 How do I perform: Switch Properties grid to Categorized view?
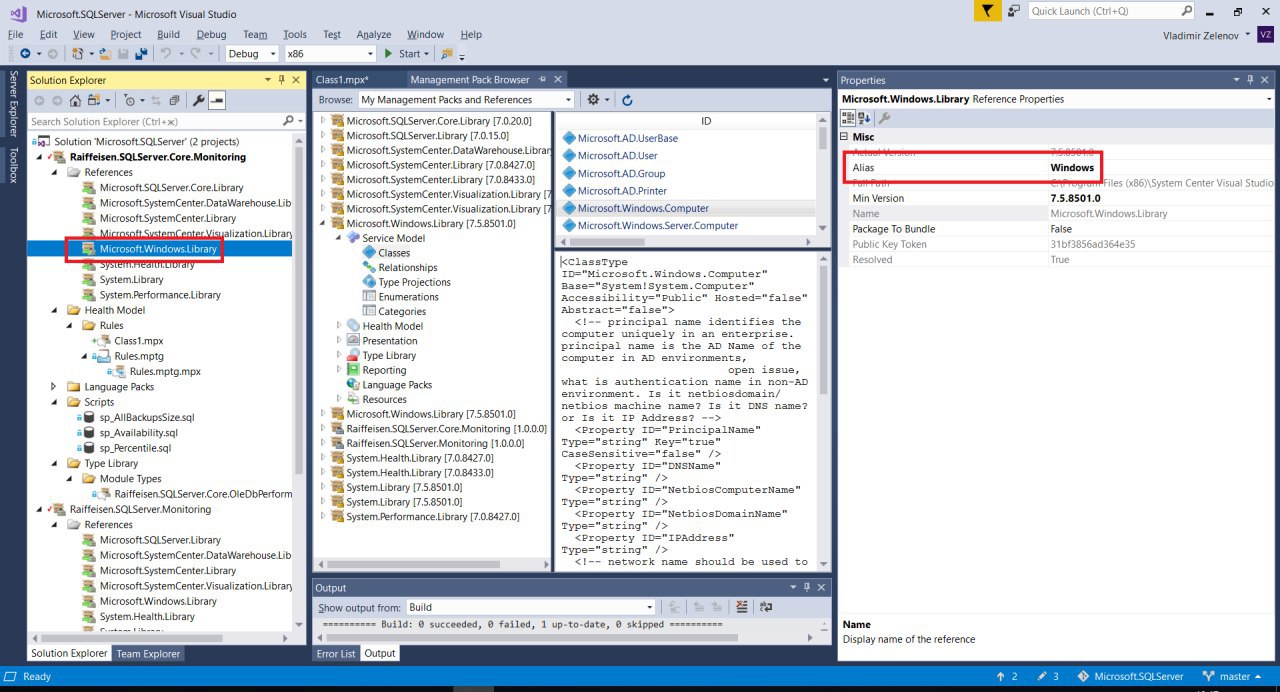847,118
